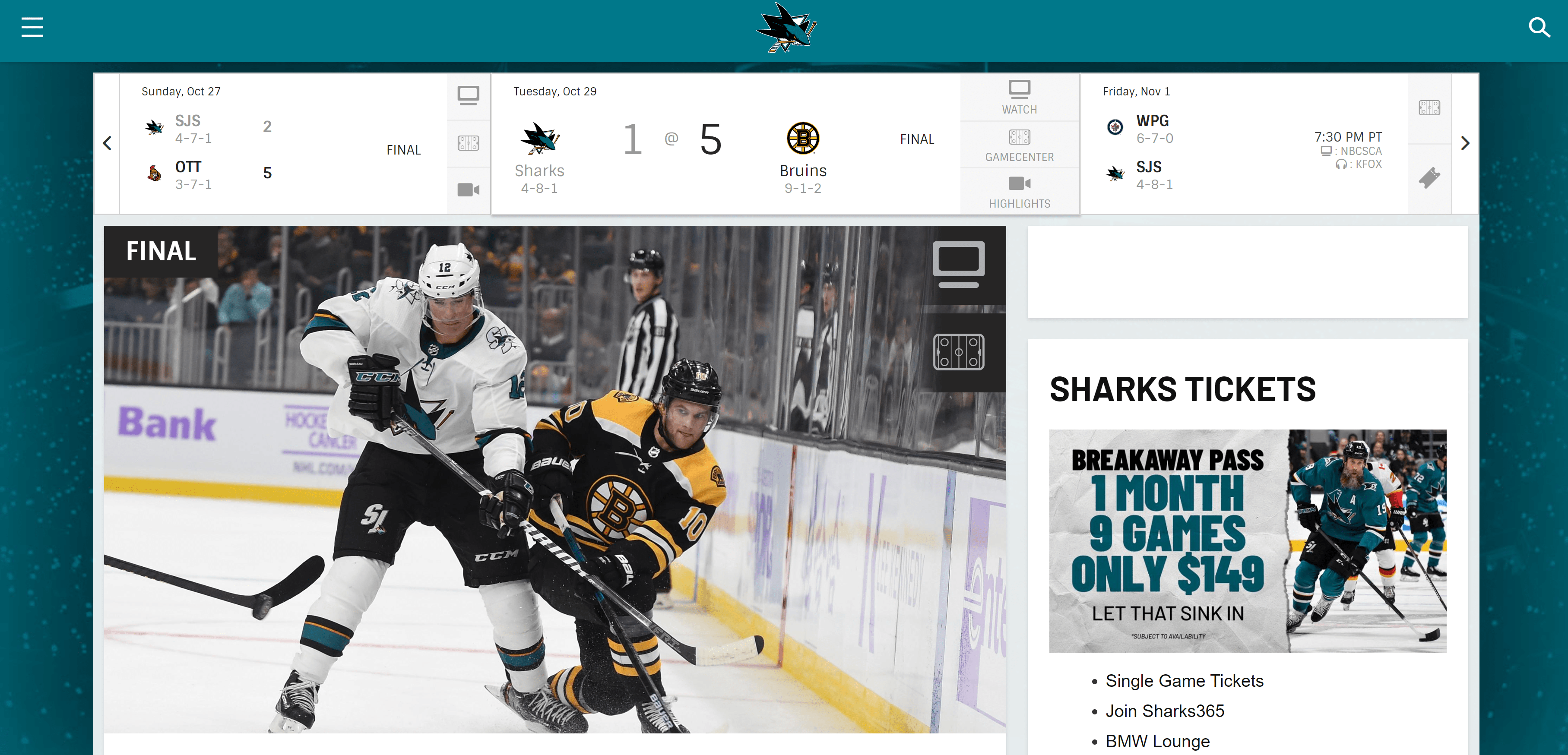
Task: Open the BMW Lounge link
Action: 1157,741
